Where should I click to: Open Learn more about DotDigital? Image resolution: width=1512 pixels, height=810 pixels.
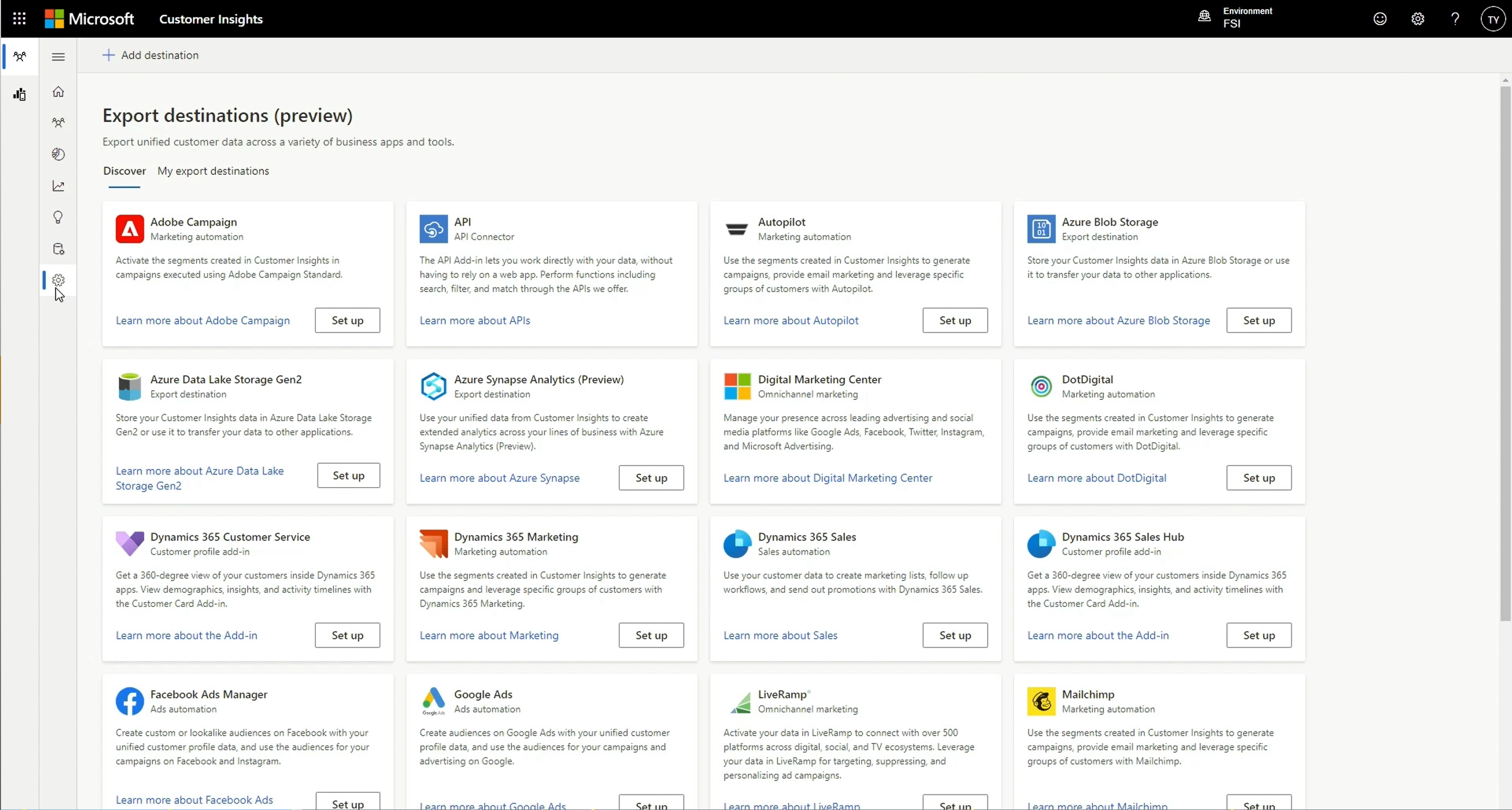point(1096,478)
